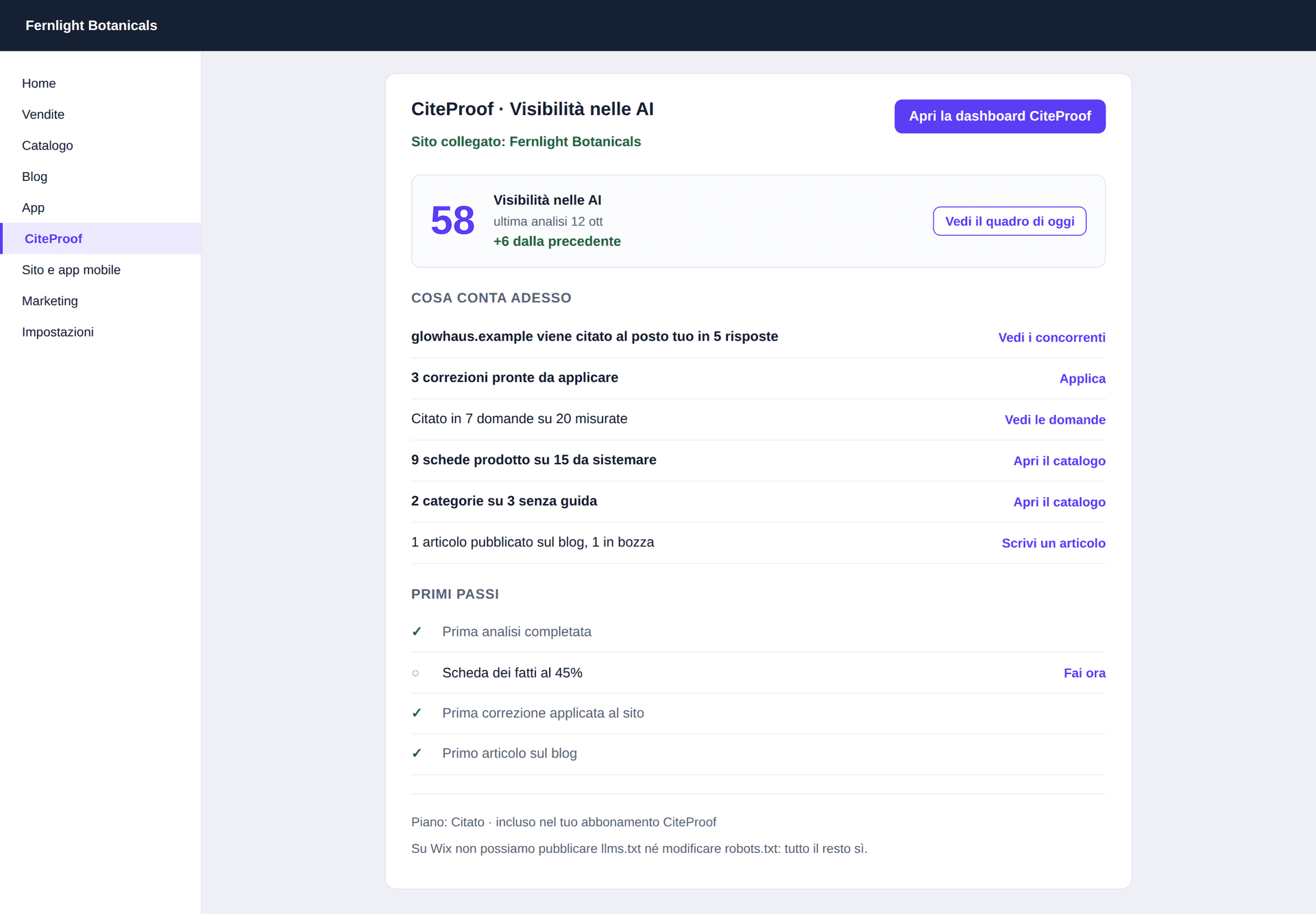Click Scrivi un articolo link
Image resolution: width=1316 pixels, height=914 pixels.
pyautogui.click(x=1053, y=543)
